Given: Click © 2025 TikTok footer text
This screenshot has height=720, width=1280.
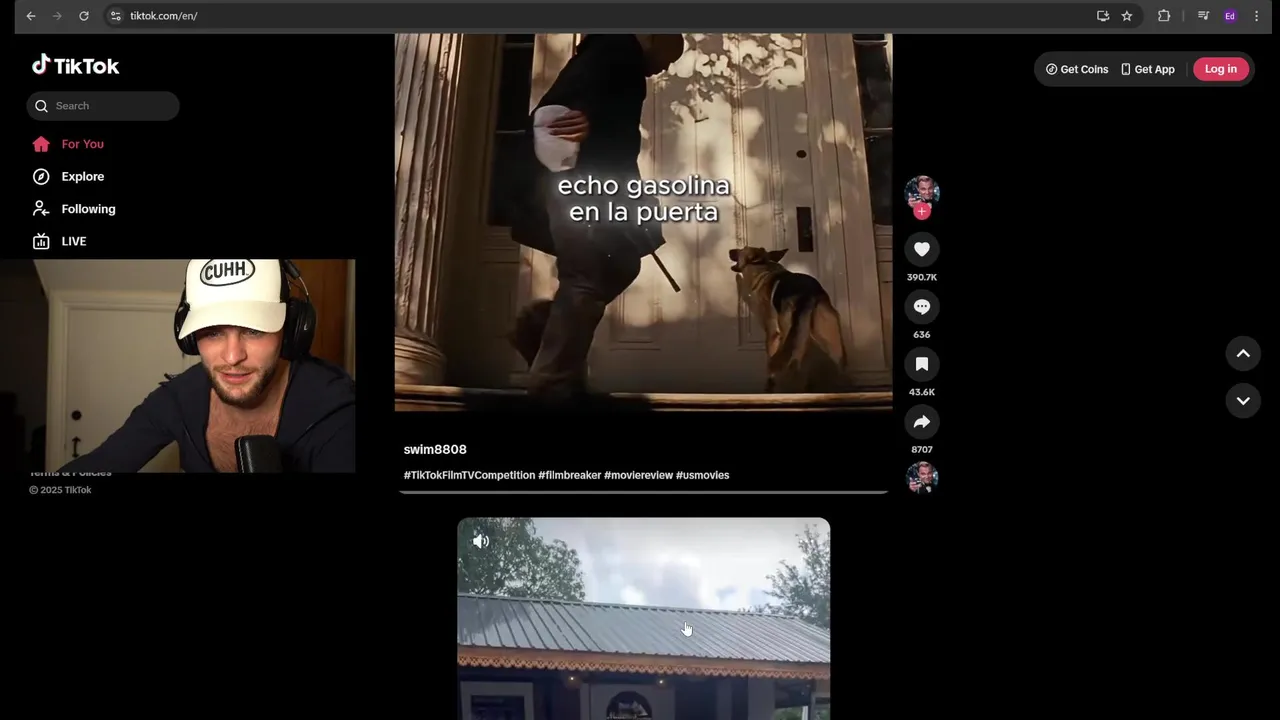Looking at the screenshot, I should coord(60,490).
